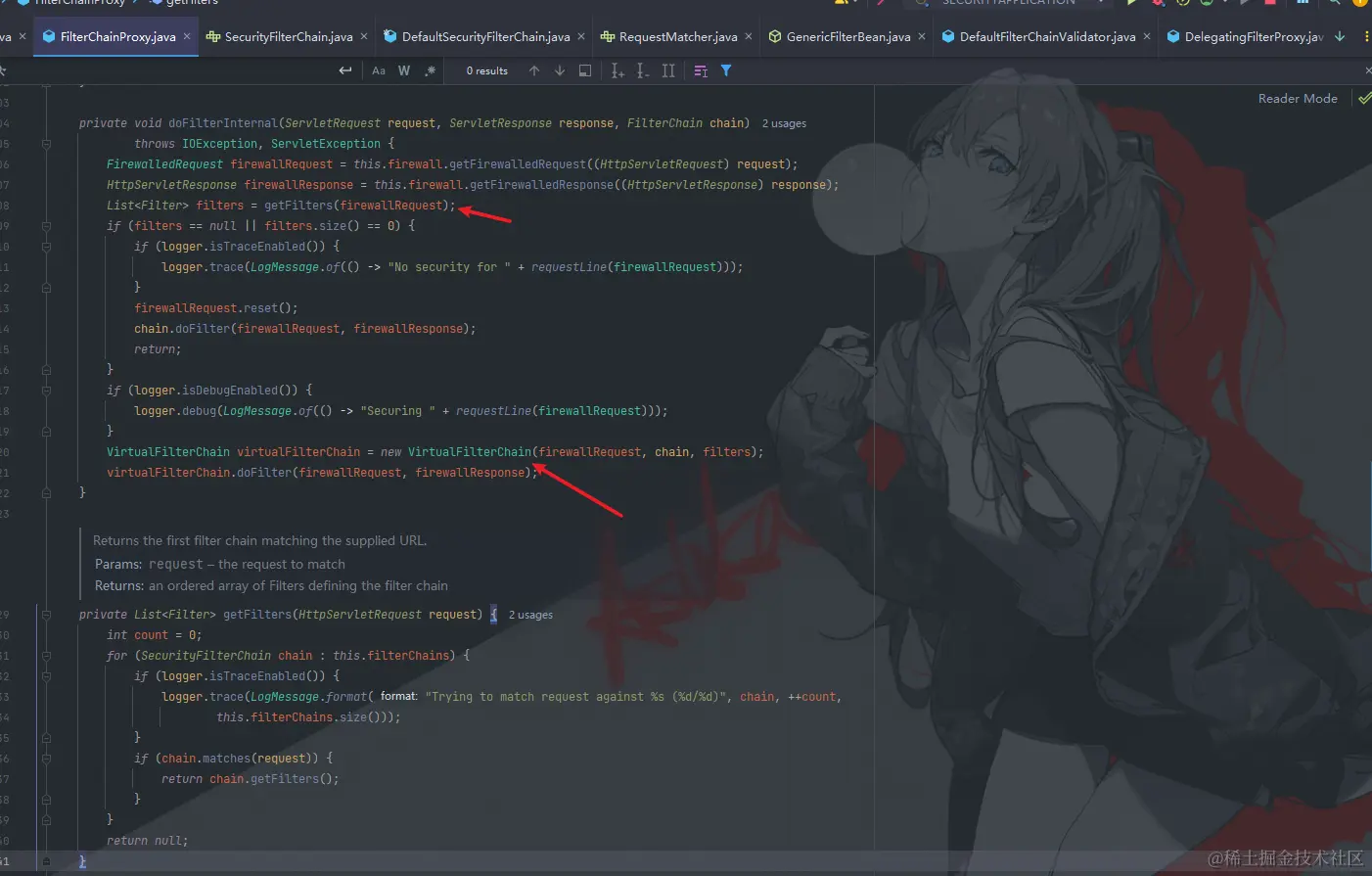
Task: Select all search occurrences
Action: tap(668, 70)
